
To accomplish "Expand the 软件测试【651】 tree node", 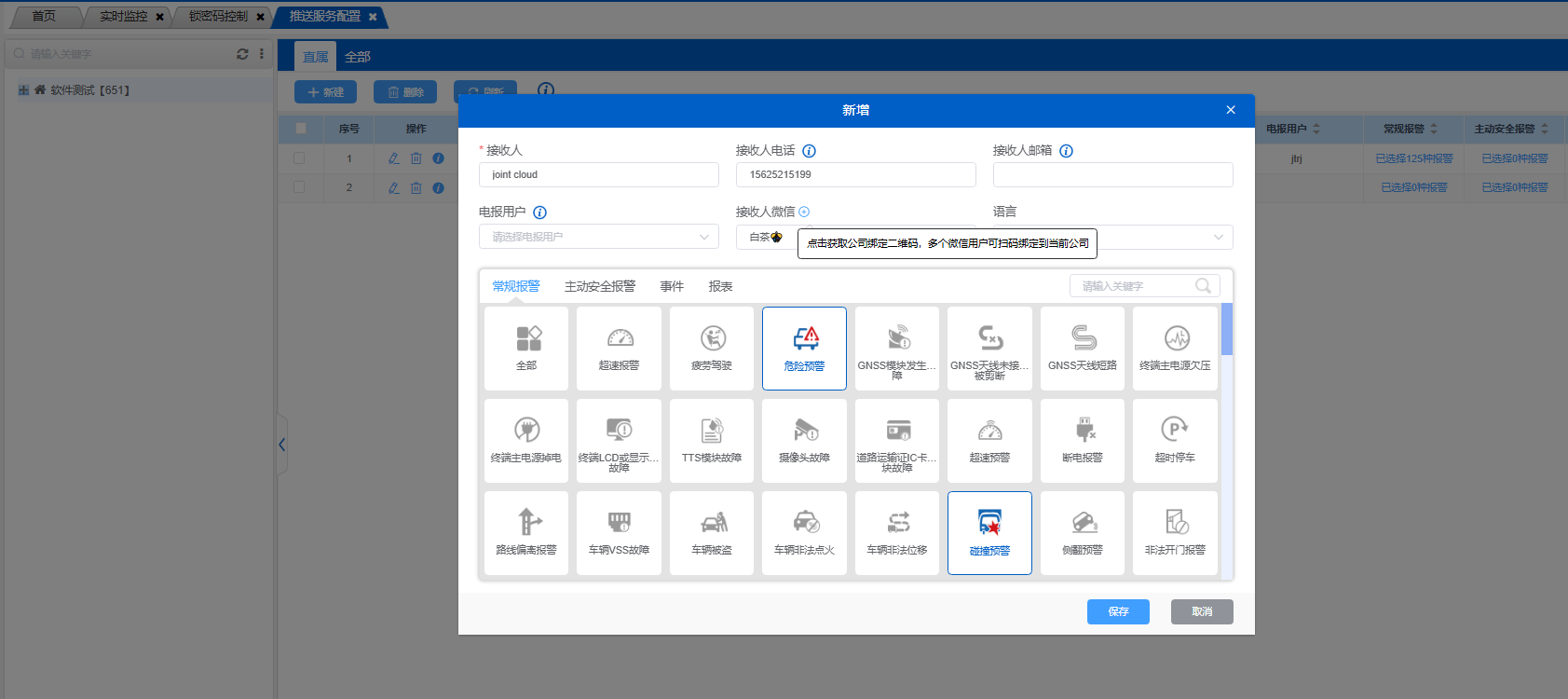I will 23,90.
